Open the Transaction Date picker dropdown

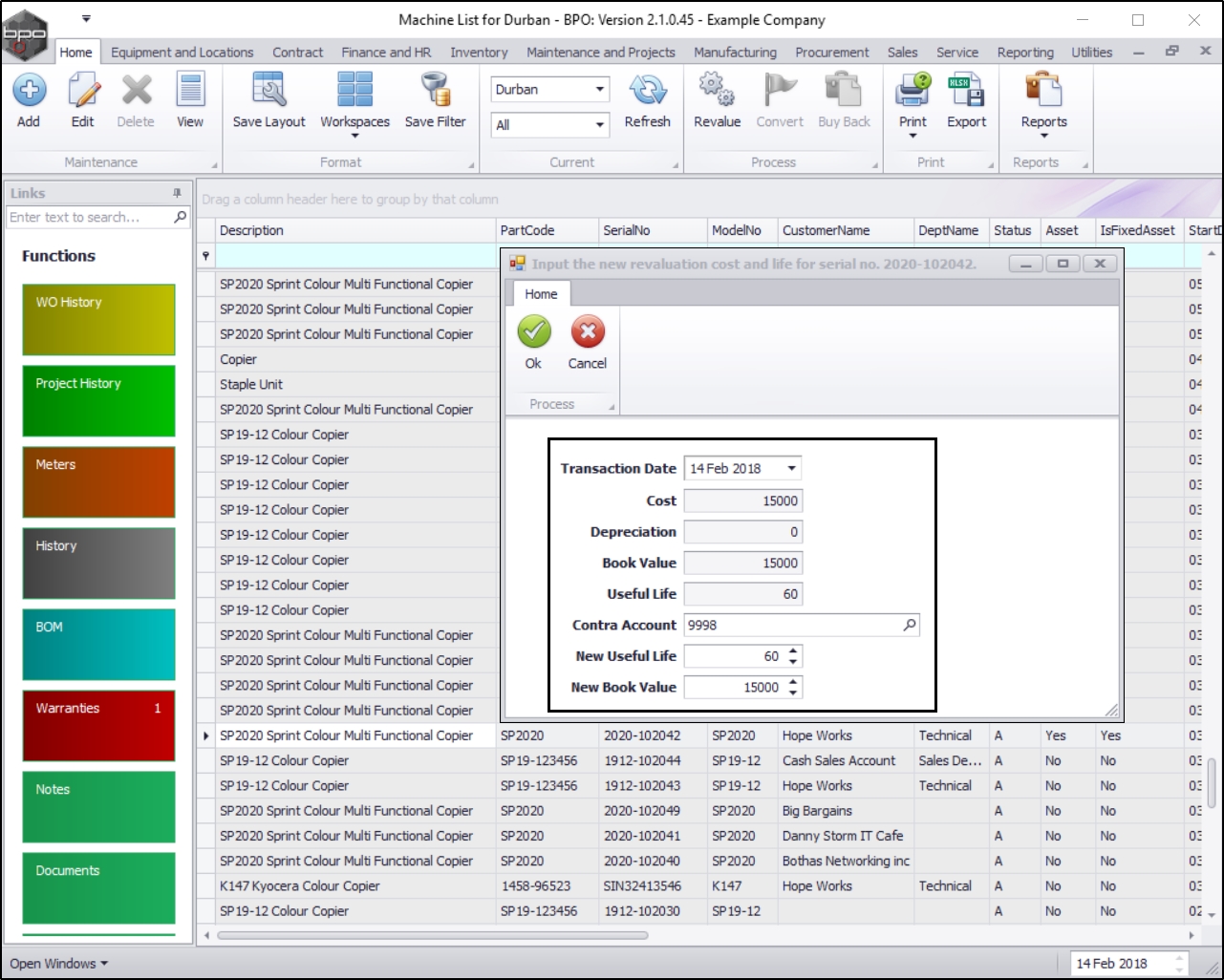[791, 469]
